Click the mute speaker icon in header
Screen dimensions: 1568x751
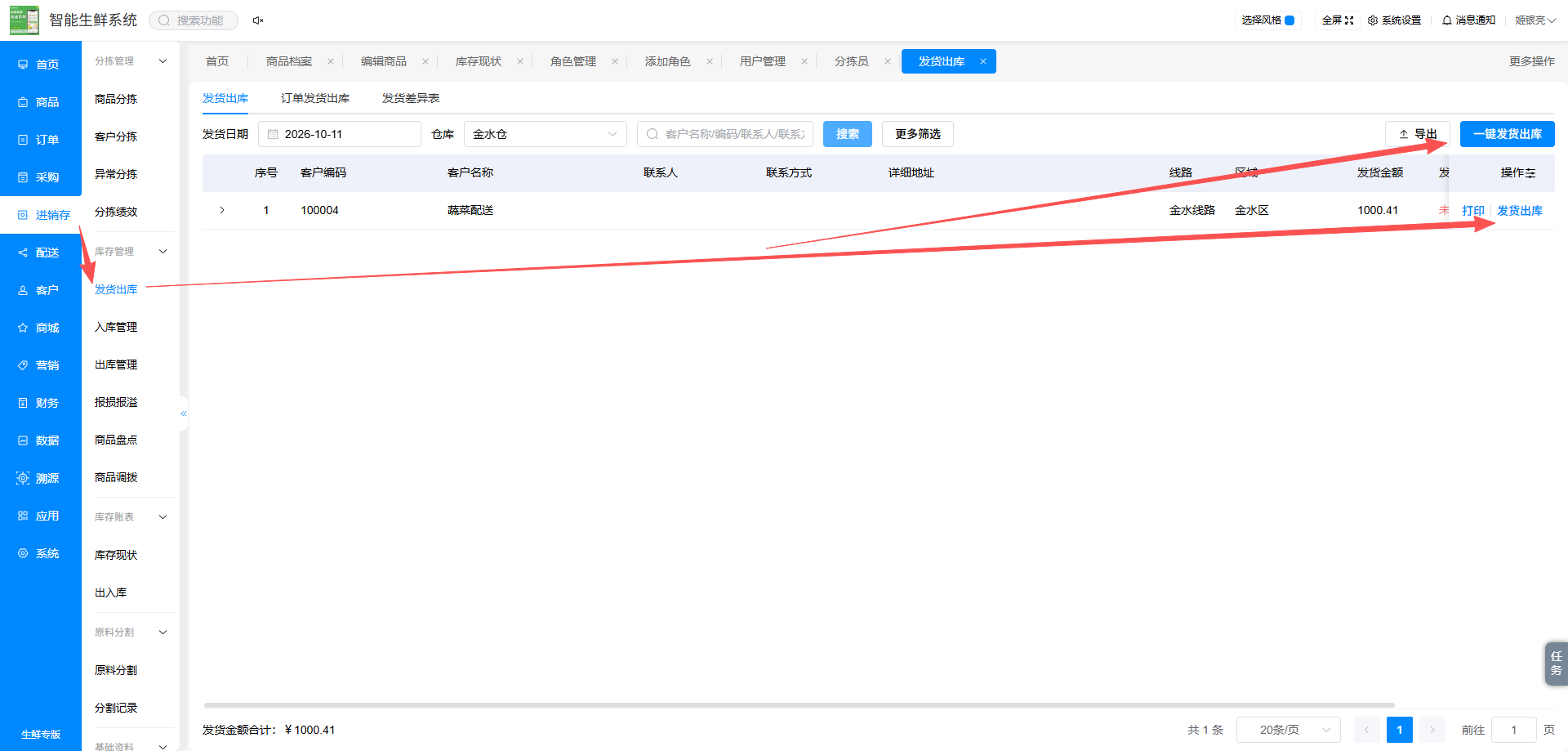tap(258, 20)
